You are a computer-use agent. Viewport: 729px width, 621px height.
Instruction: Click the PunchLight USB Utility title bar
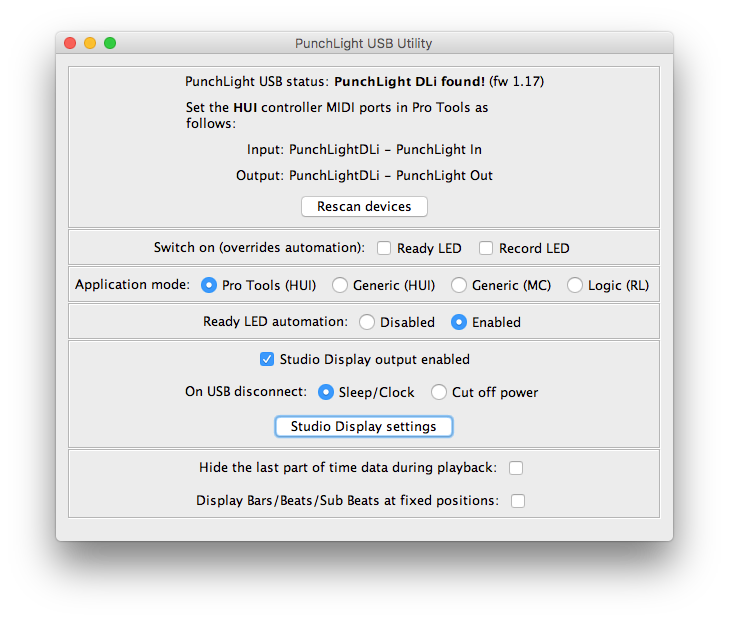tap(364, 43)
